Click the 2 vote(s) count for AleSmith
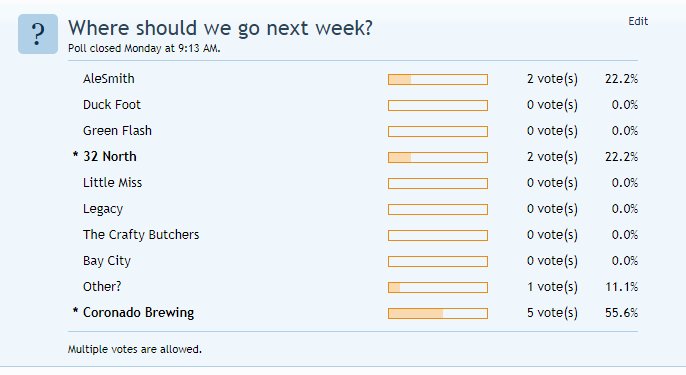686x375 pixels. point(552,79)
